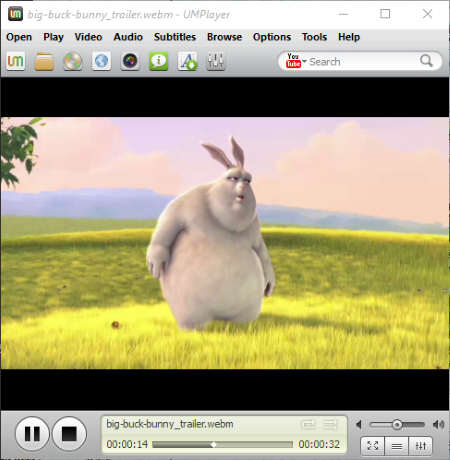Viewport: 450px width, 460px height.
Task: Open the Play menu
Action: tap(53, 37)
